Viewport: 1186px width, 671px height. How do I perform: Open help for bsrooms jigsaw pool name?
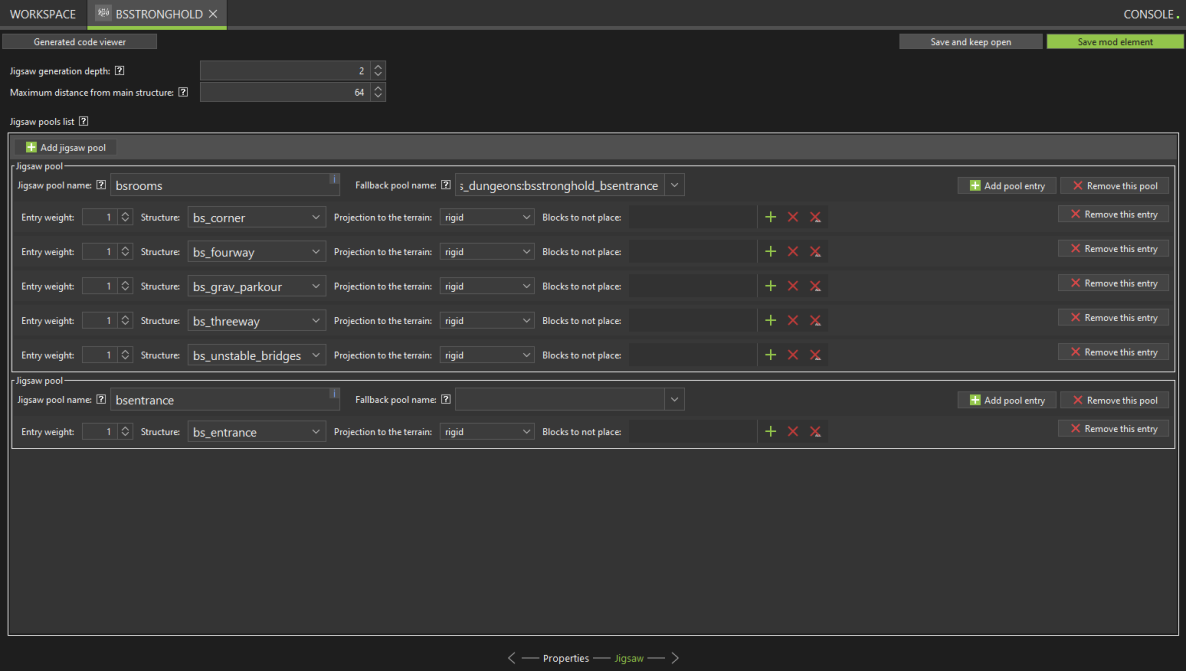[101, 185]
